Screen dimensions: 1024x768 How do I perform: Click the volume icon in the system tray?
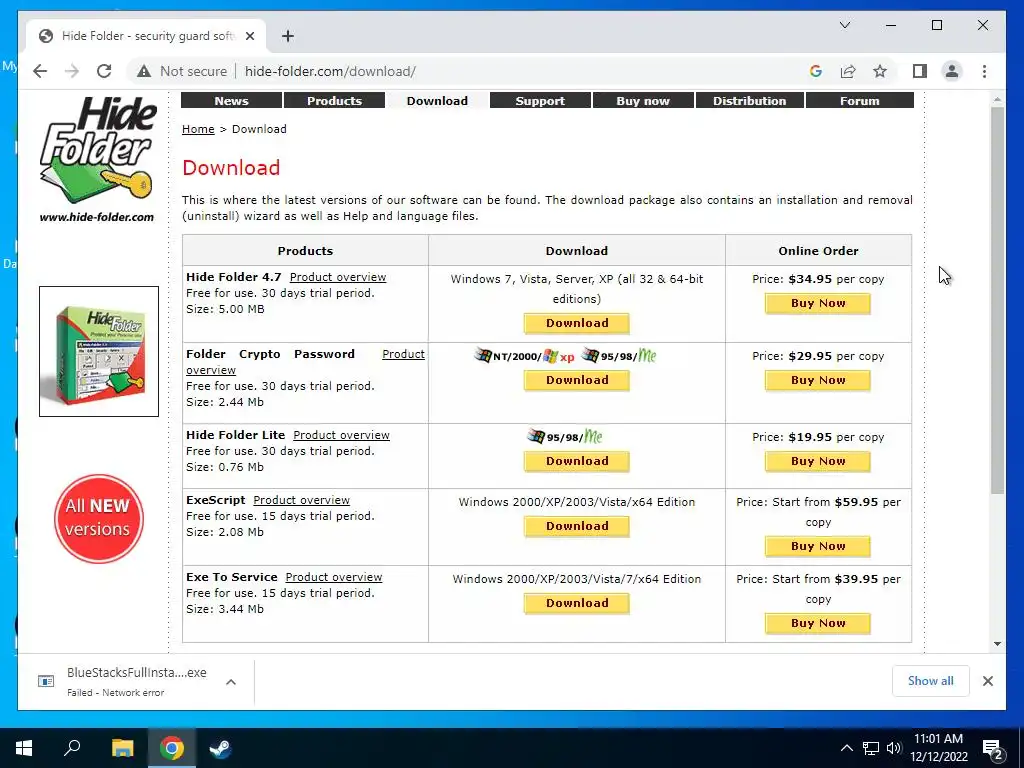[x=894, y=748]
